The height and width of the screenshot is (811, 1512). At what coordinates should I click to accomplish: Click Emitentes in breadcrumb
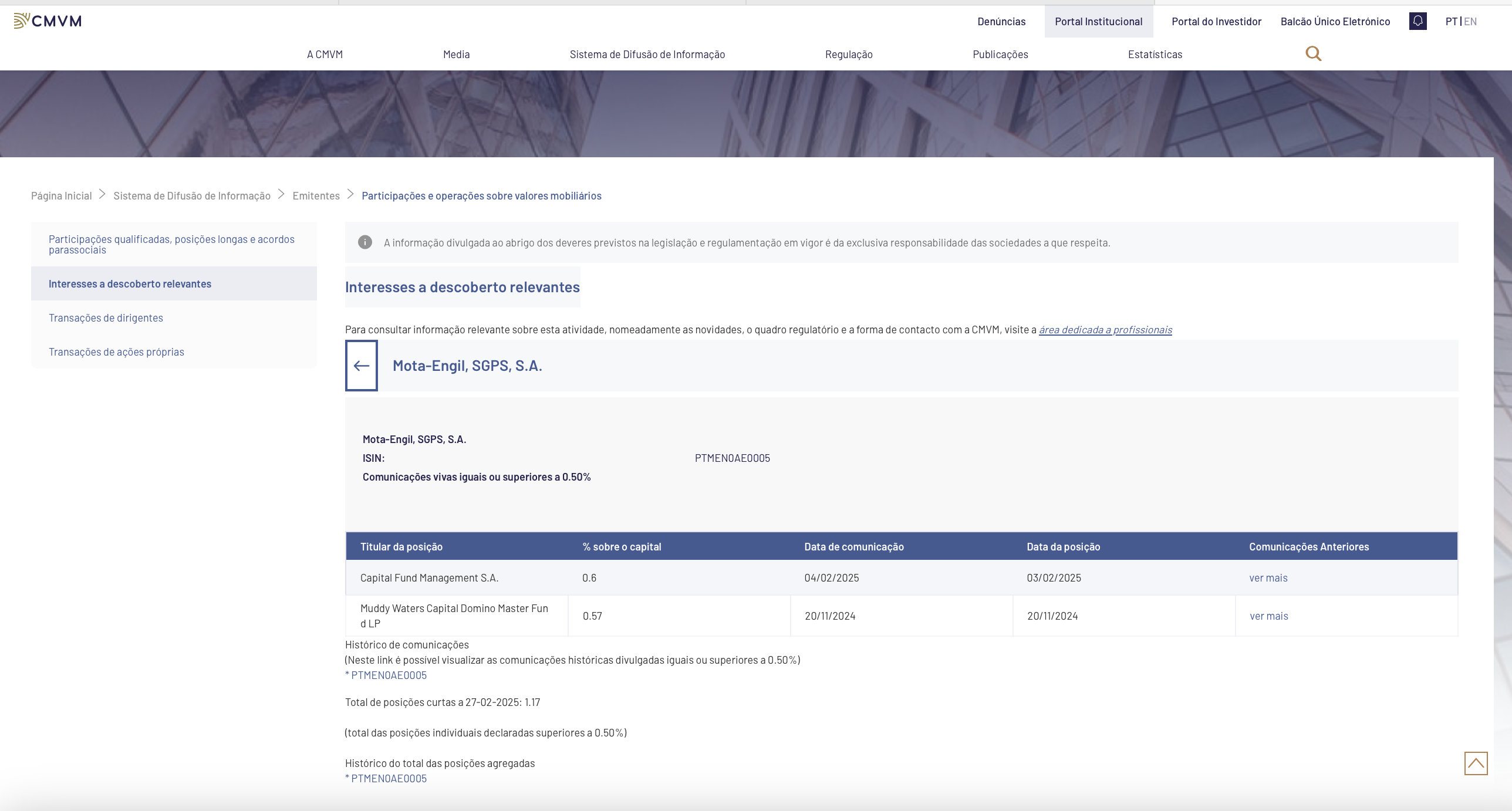(x=316, y=195)
